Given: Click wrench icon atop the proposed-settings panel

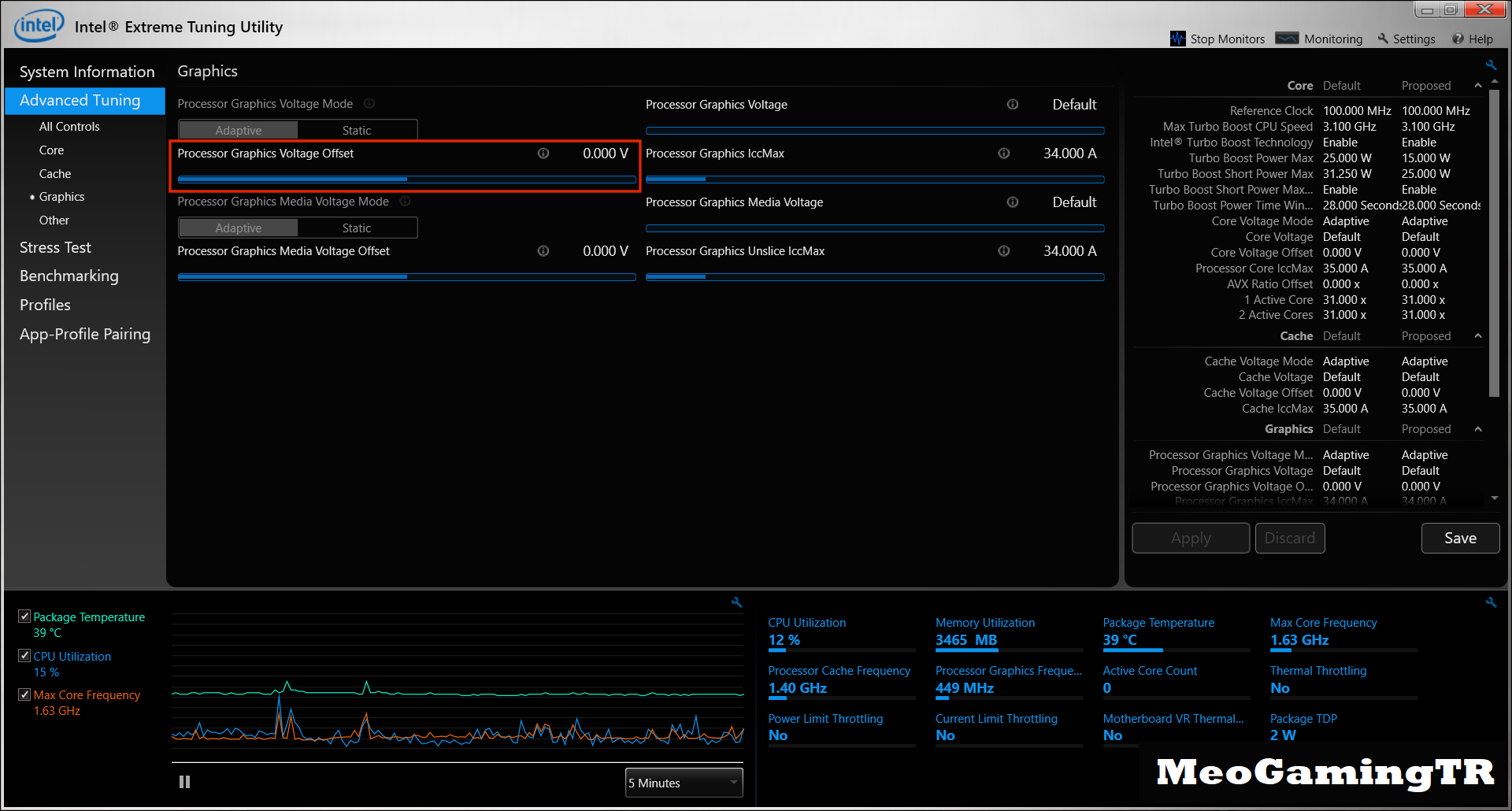Looking at the screenshot, I should [1491, 65].
